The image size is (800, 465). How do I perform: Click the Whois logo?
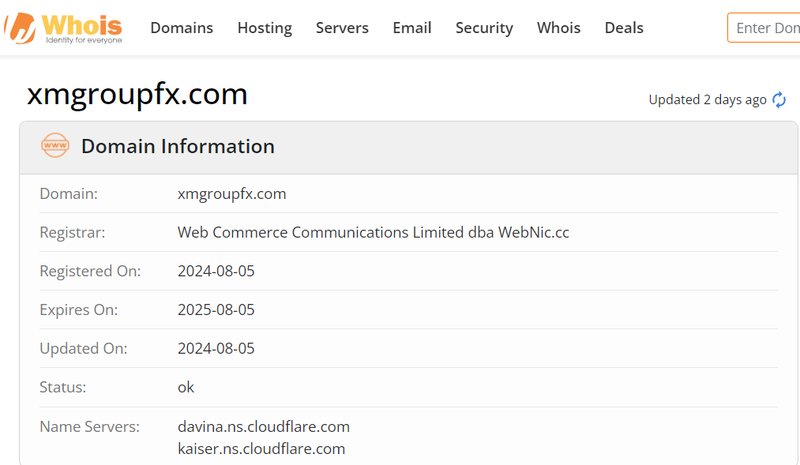click(x=63, y=28)
